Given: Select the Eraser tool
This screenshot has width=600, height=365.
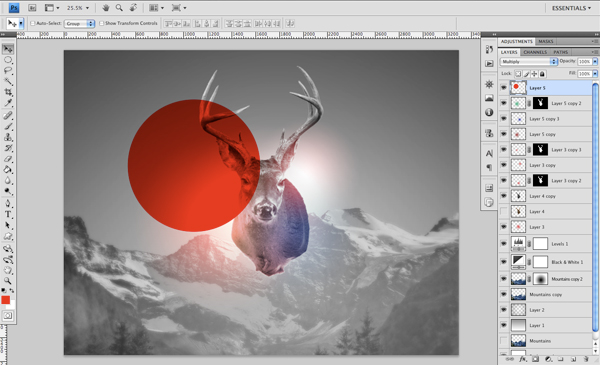Looking at the screenshot, I should pyautogui.click(x=8, y=158).
